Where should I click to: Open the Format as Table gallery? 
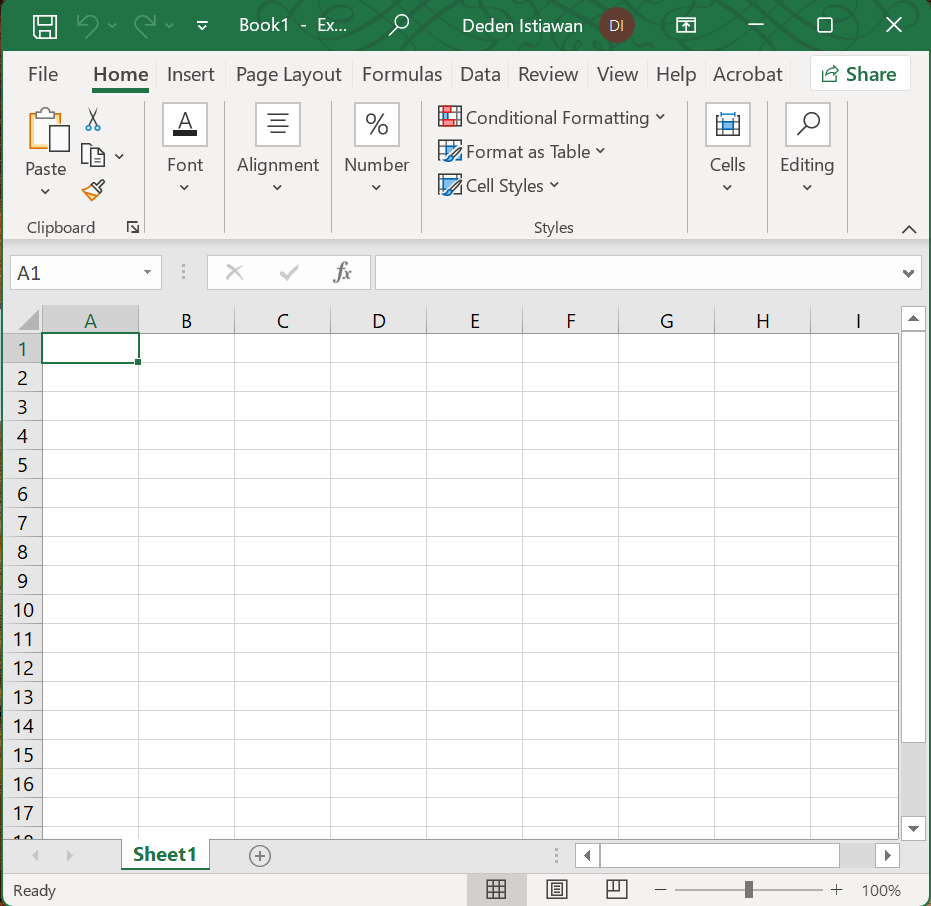(x=522, y=151)
